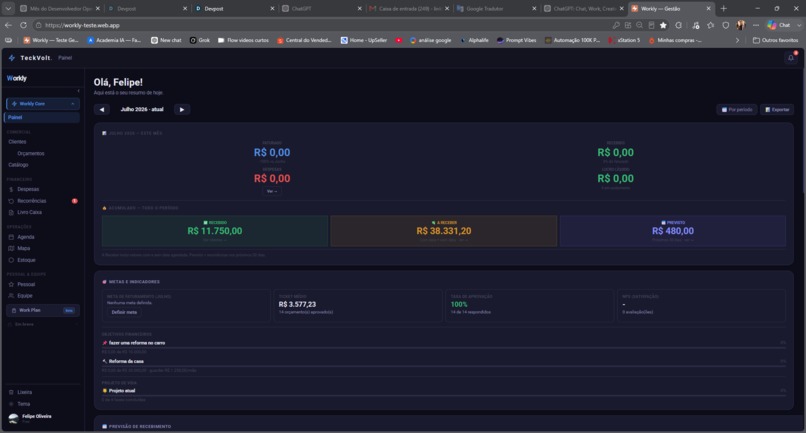
Task: Reload the page with refresh icon
Action: coord(23,25)
